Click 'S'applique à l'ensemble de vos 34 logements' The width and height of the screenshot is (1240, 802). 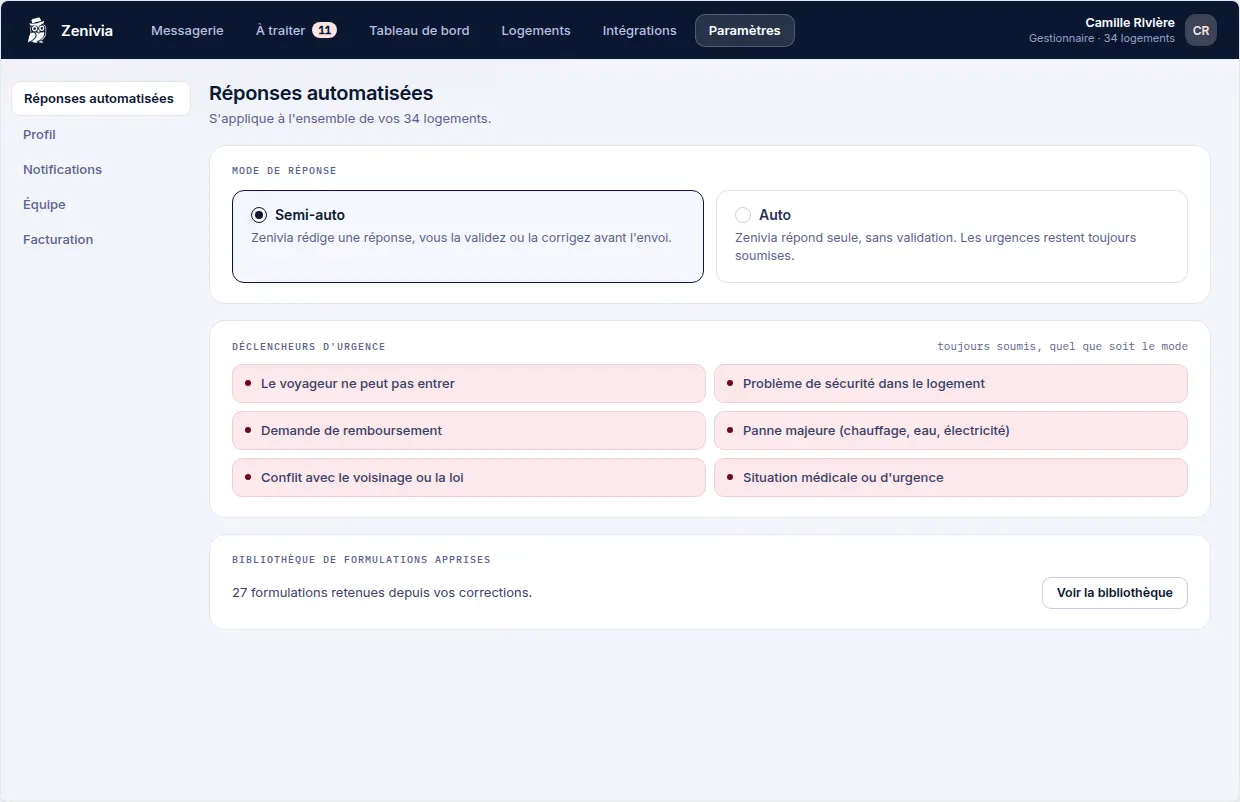[350, 118]
